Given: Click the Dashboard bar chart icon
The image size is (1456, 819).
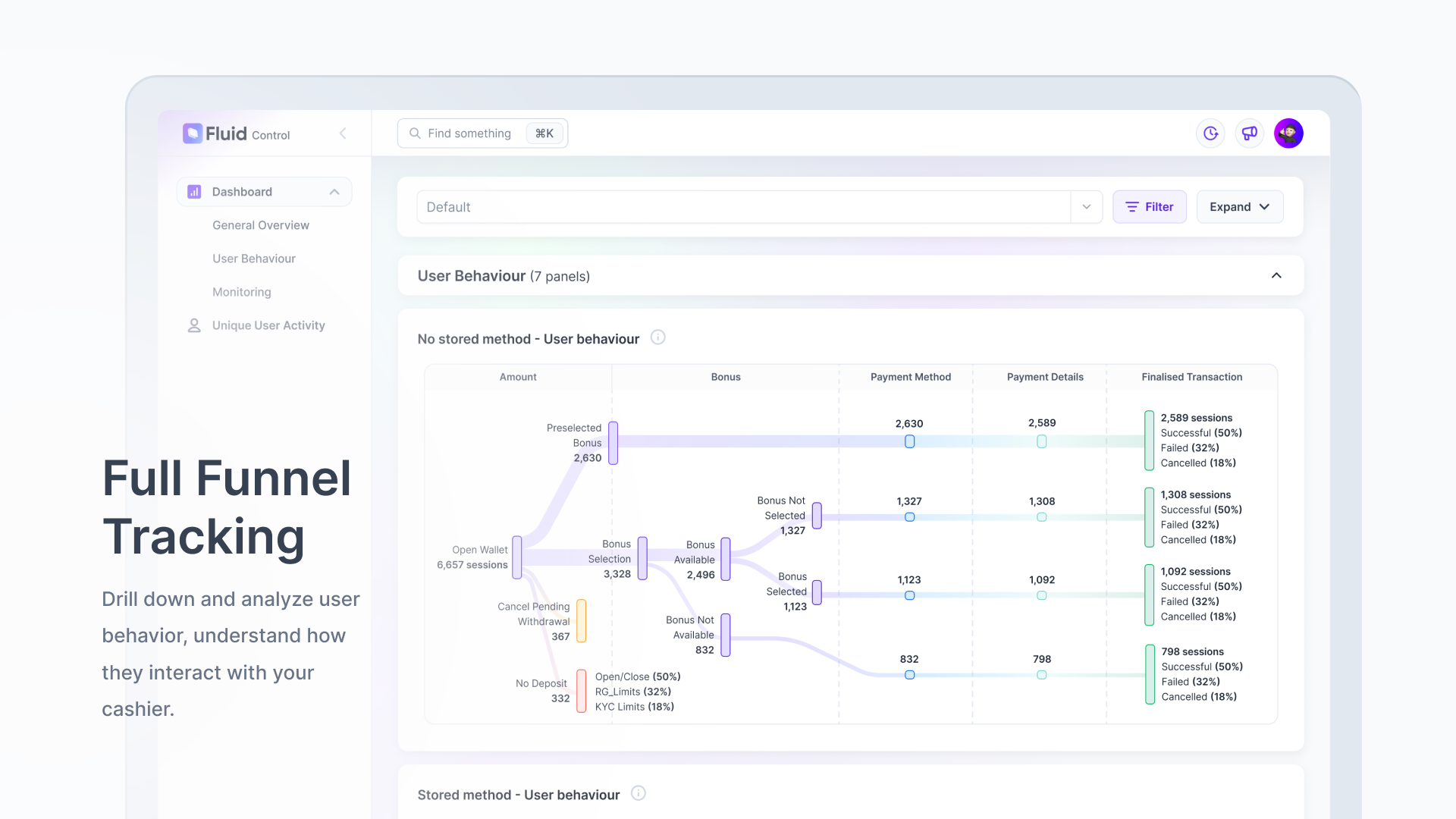Looking at the screenshot, I should click(194, 192).
